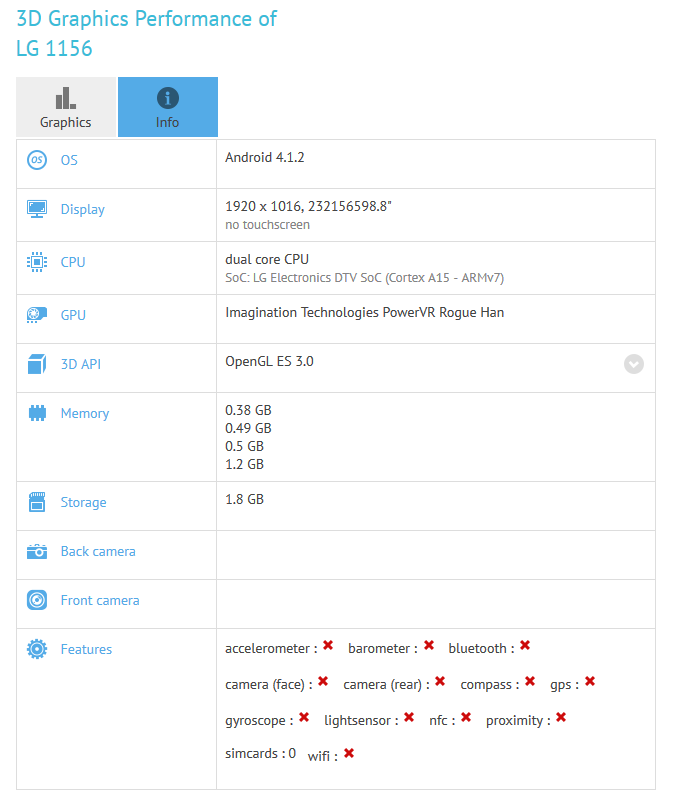Viewport: 677px width, 805px height.
Task: Click the red X next to camera (rear)
Action: point(440,681)
